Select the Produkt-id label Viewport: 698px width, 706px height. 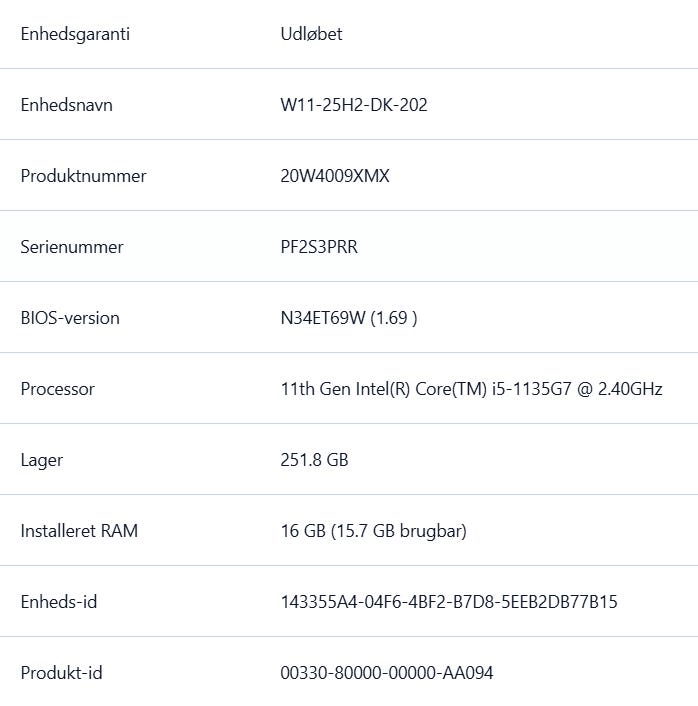coord(62,673)
